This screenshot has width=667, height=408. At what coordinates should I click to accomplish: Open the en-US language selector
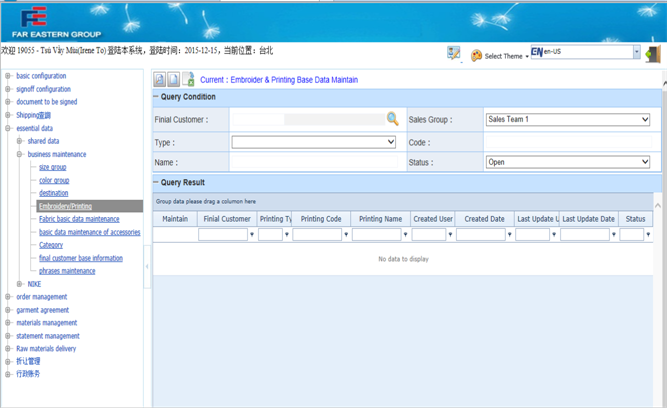(636, 52)
